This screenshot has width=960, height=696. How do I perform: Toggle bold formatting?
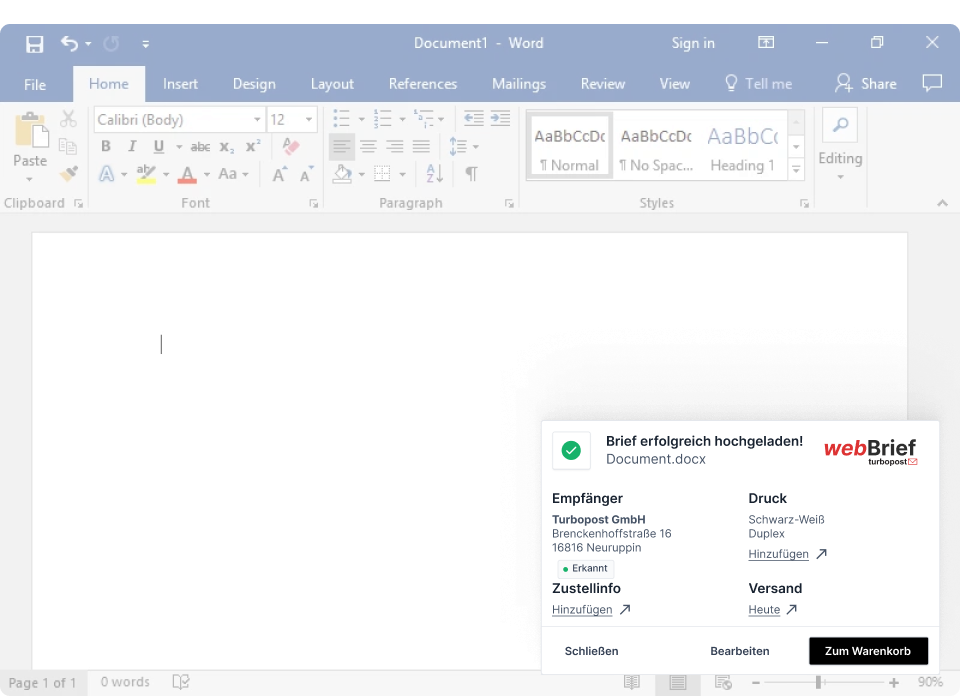[x=106, y=146]
